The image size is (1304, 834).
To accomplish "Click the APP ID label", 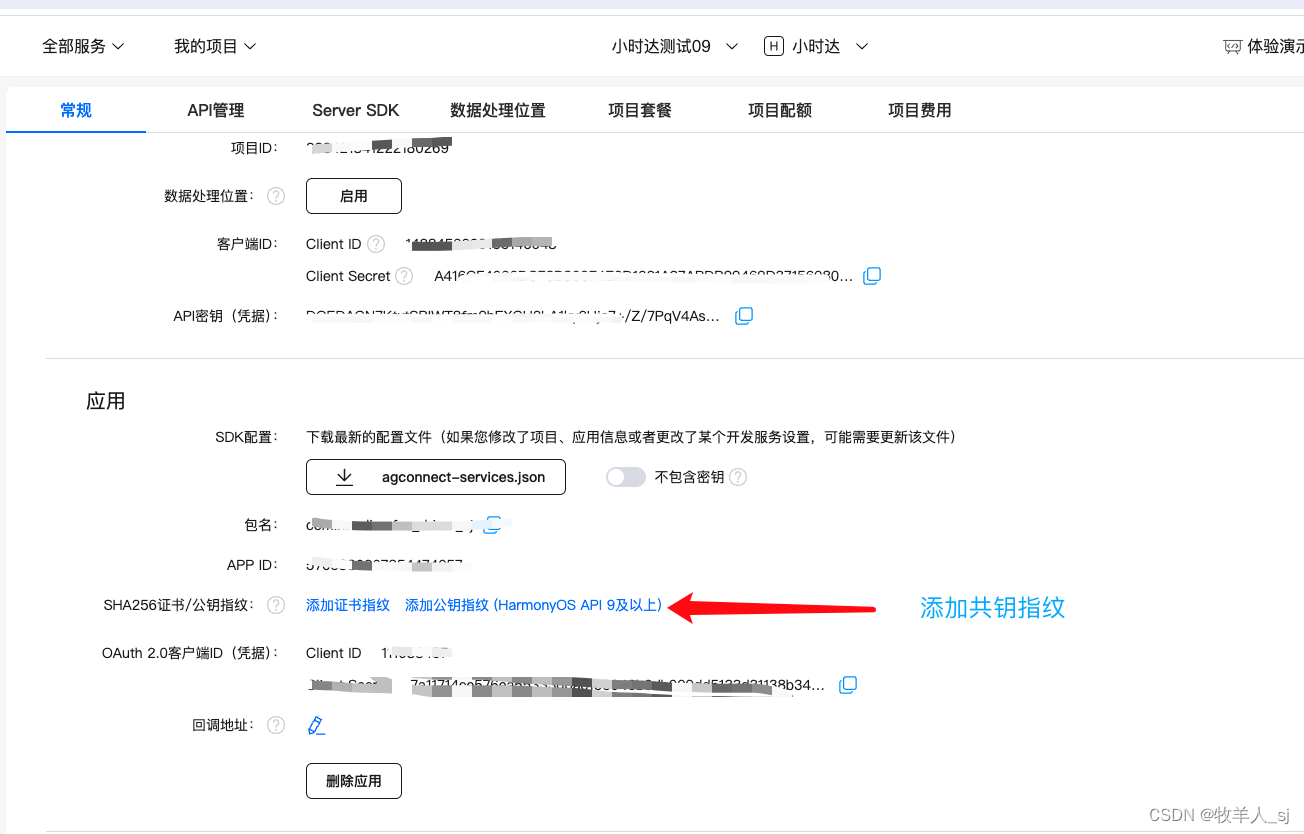I will pyautogui.click(x=252, y=565).
